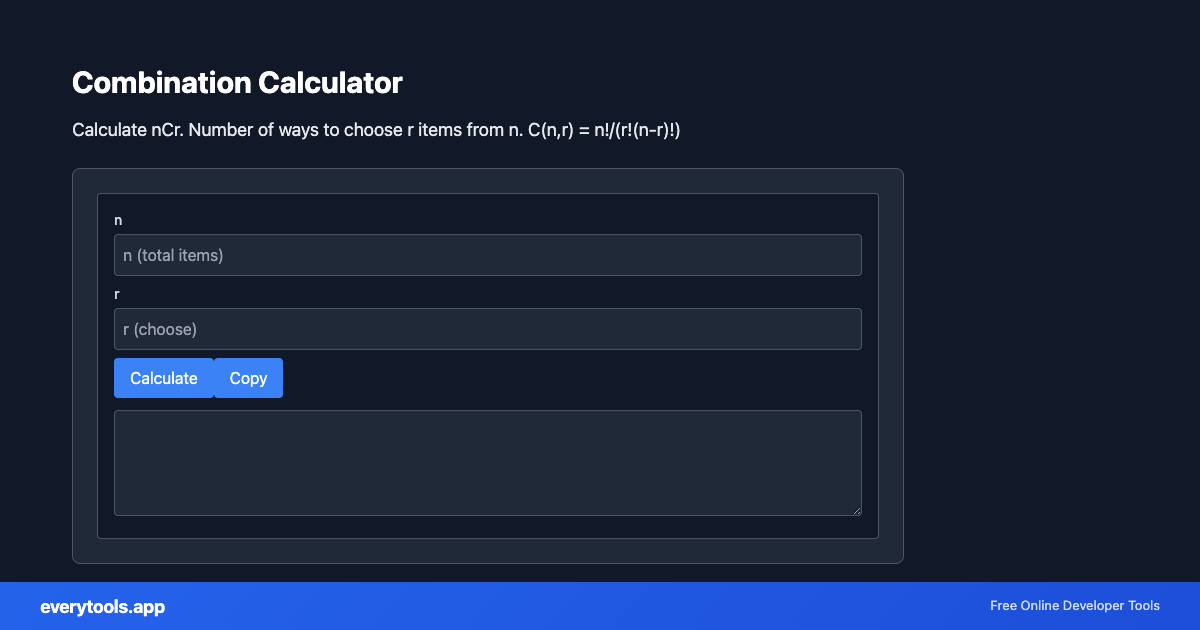Image resolution: width=1200 pixels, height=630 pixels.
Task: Copy the combination result with Copy
Action: 247,378
